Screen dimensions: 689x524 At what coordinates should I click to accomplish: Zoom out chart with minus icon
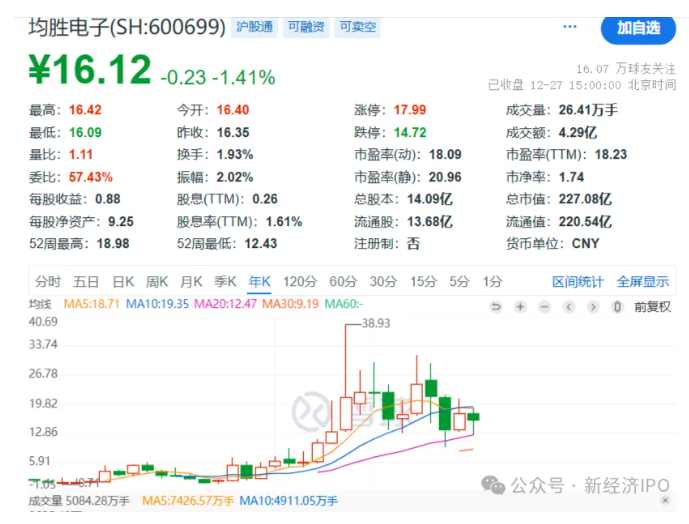pos(544,306)
